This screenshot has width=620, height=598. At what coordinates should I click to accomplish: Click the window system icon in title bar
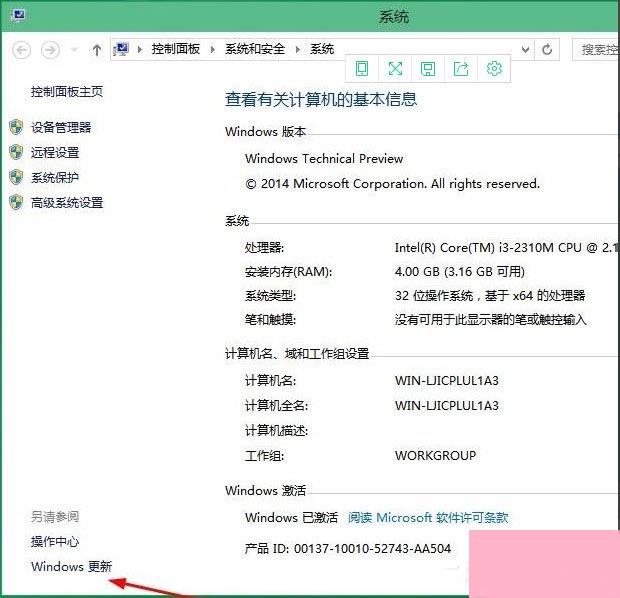point(18,15)
